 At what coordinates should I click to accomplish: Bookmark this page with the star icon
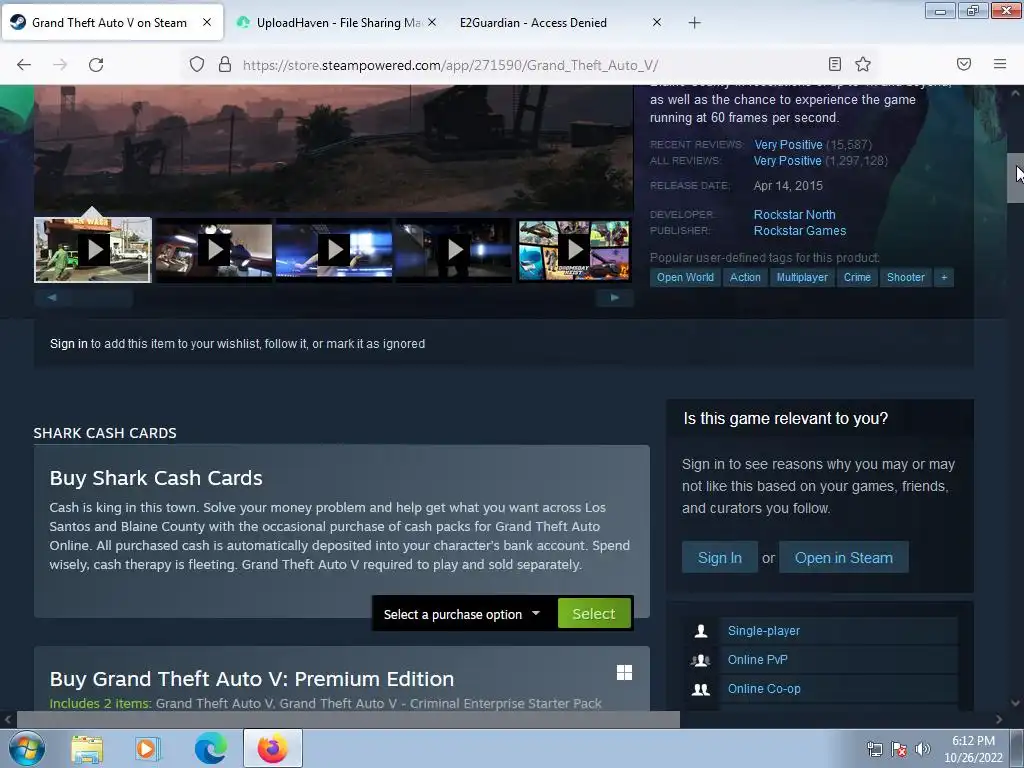[863, 64]
